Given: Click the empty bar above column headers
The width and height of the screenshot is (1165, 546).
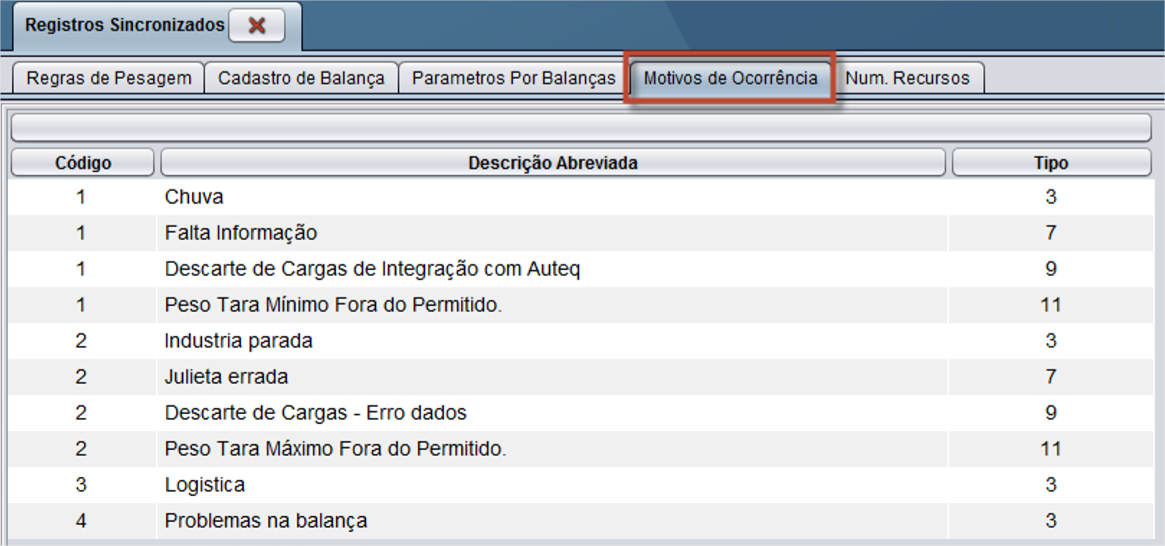Looking at the screenshot, I should point(580,128).
